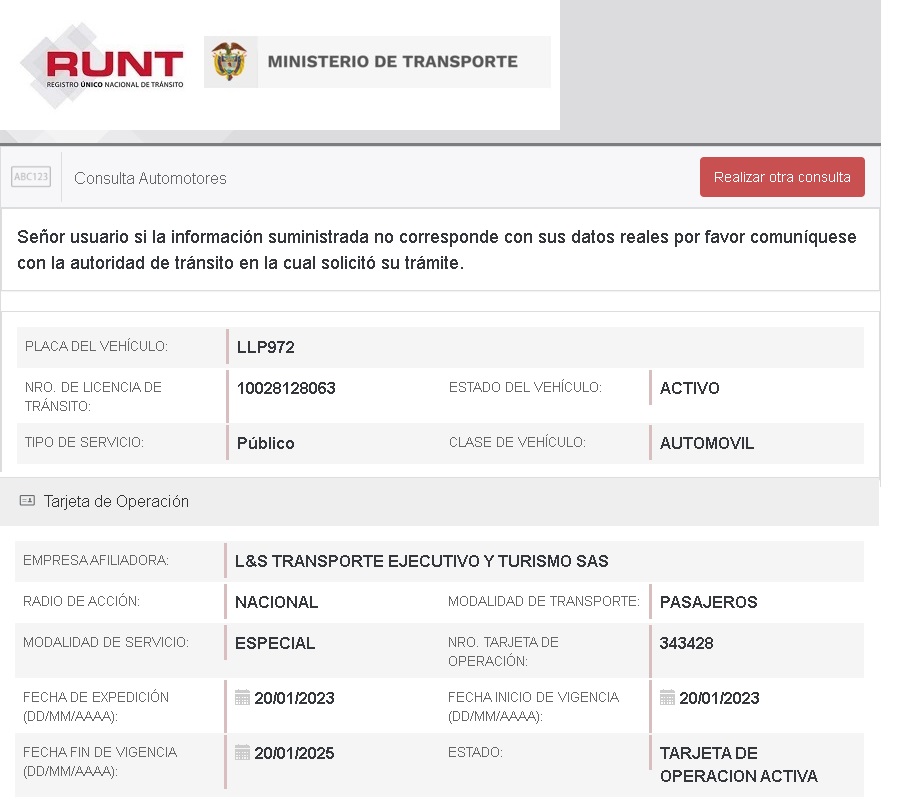Click calendar icon beside Fecha Fin de Vigencia
Viewport: 904px width, 808px height.
point(242,753)
